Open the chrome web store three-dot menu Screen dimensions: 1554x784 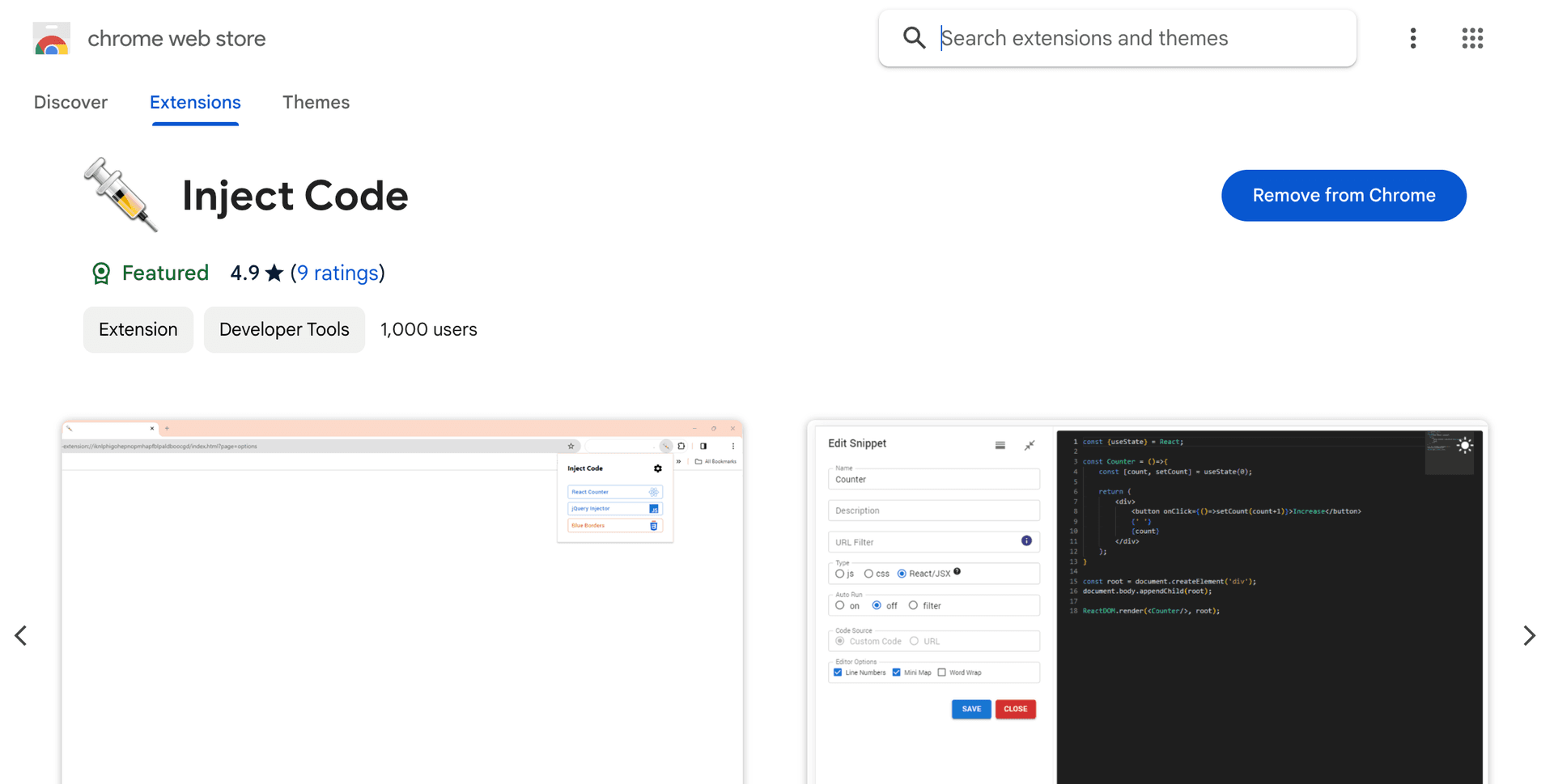point(1413,38)
